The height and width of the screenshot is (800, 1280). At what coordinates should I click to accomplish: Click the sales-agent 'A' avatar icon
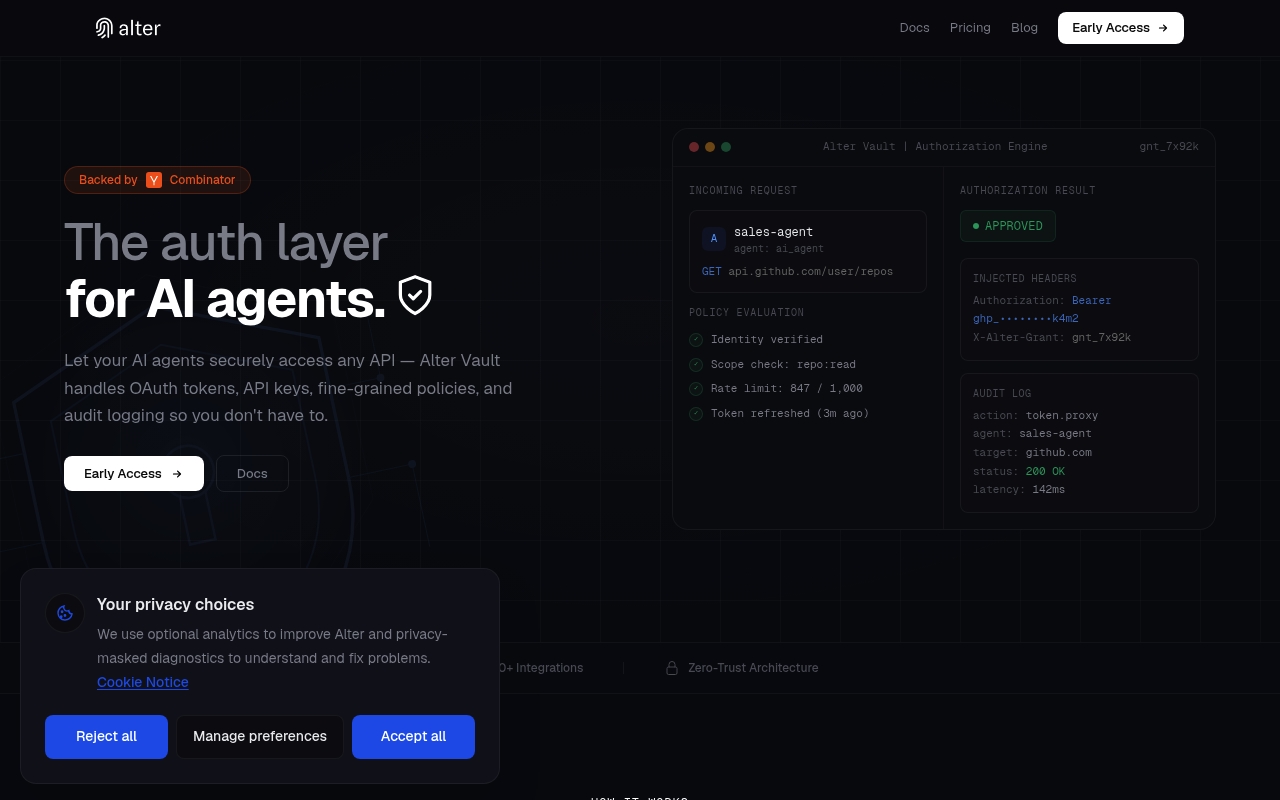tap(714, 239)
